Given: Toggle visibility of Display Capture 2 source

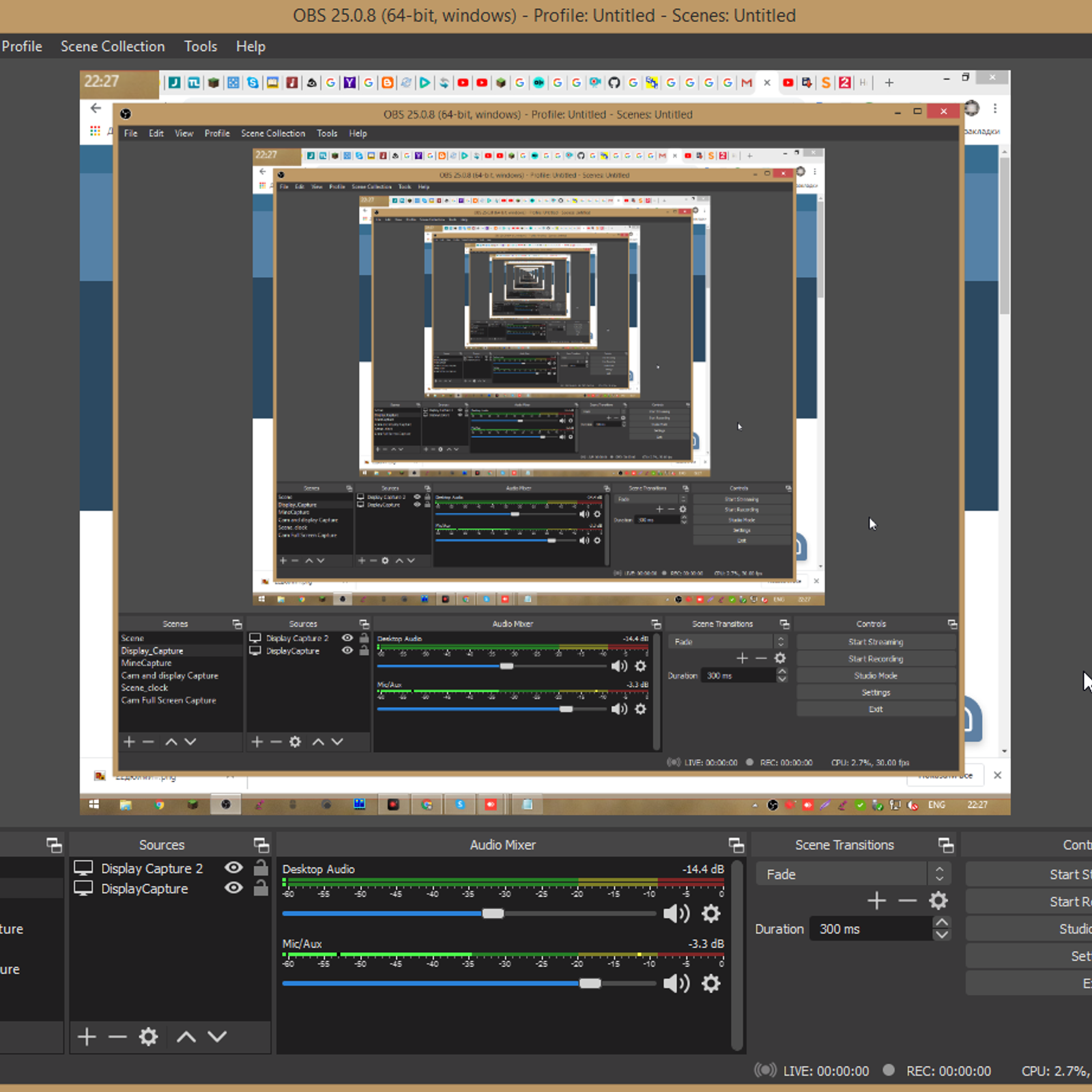Looking at the screenshot, I should pos(233,867).
